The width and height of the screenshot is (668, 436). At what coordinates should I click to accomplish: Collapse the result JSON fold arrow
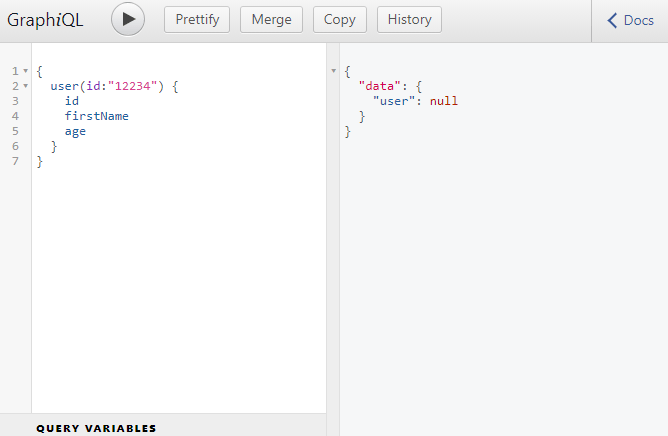[x=333, y=72]
